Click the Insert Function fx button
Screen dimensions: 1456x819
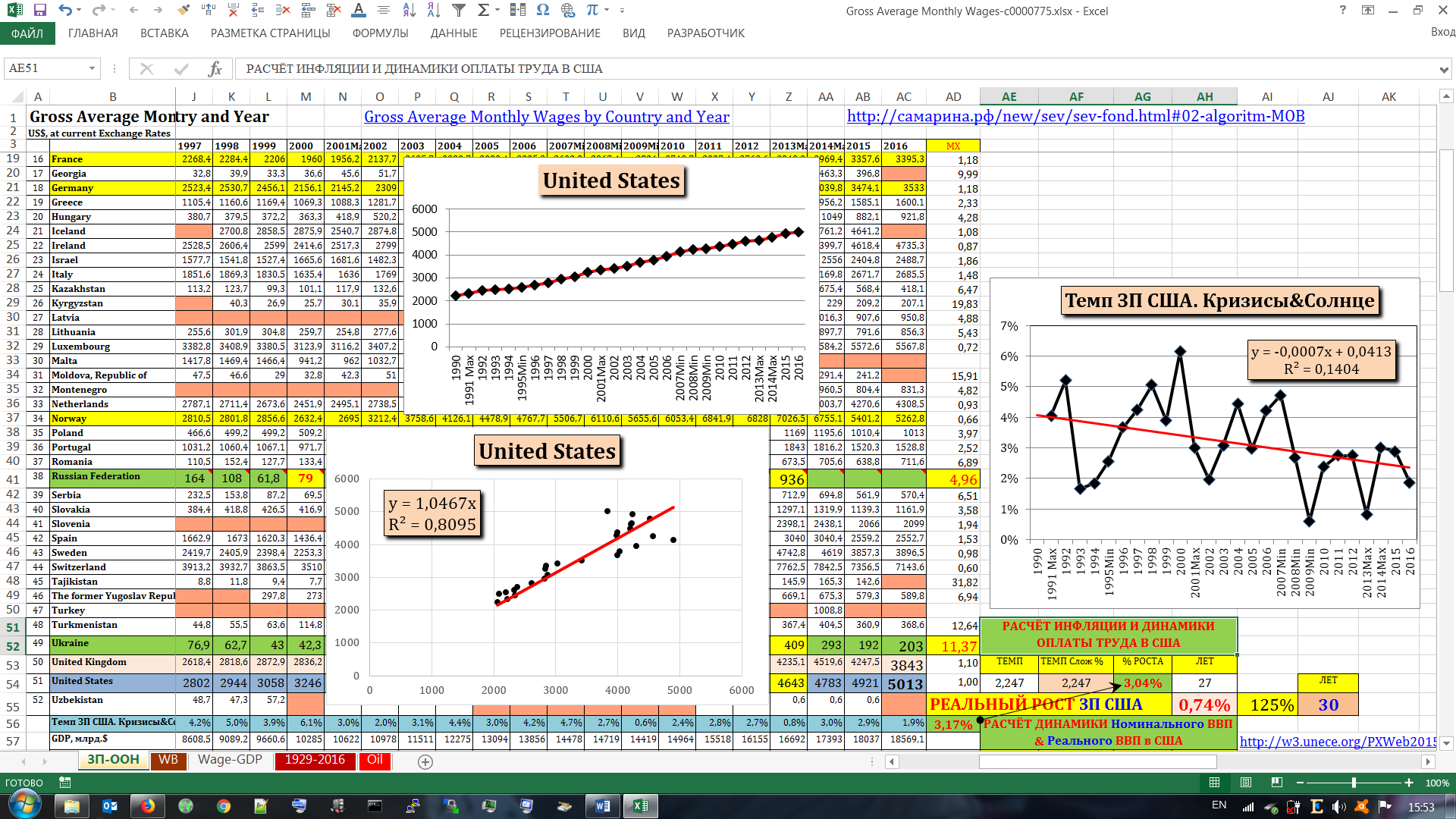coord(215,69)
